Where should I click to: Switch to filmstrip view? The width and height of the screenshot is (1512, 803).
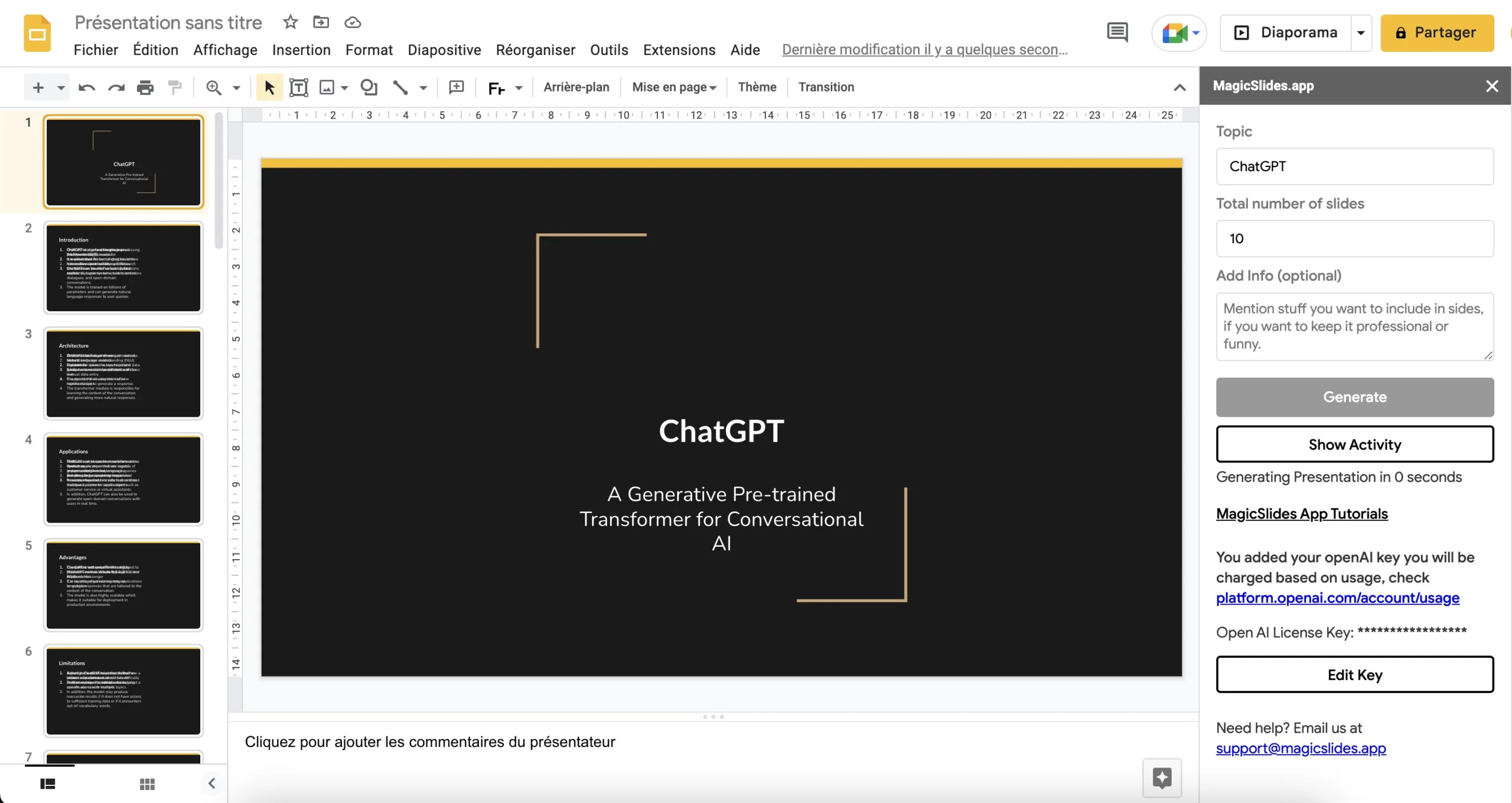point(48,784)
